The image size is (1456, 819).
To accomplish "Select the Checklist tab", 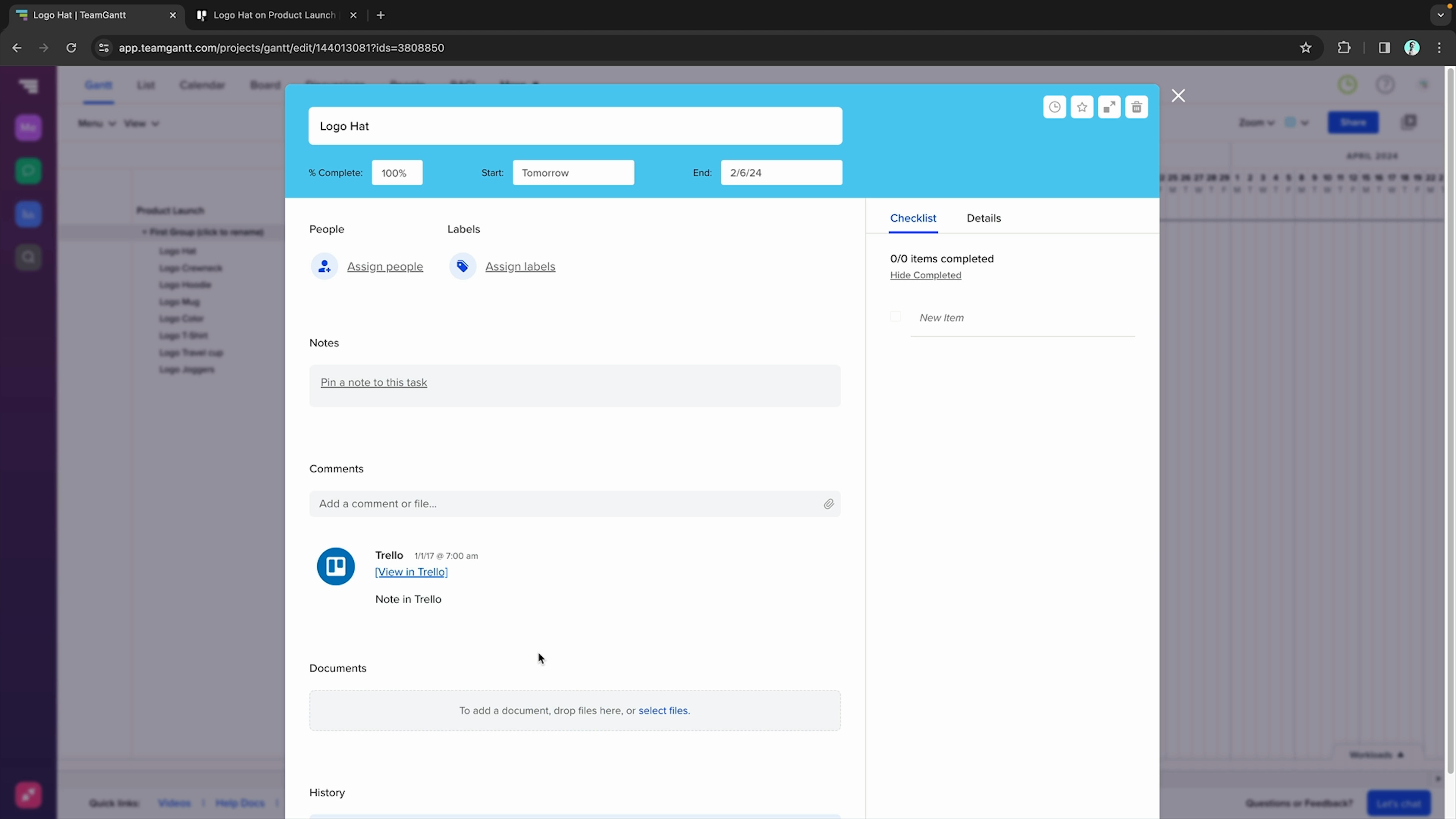I will (913, 218).
